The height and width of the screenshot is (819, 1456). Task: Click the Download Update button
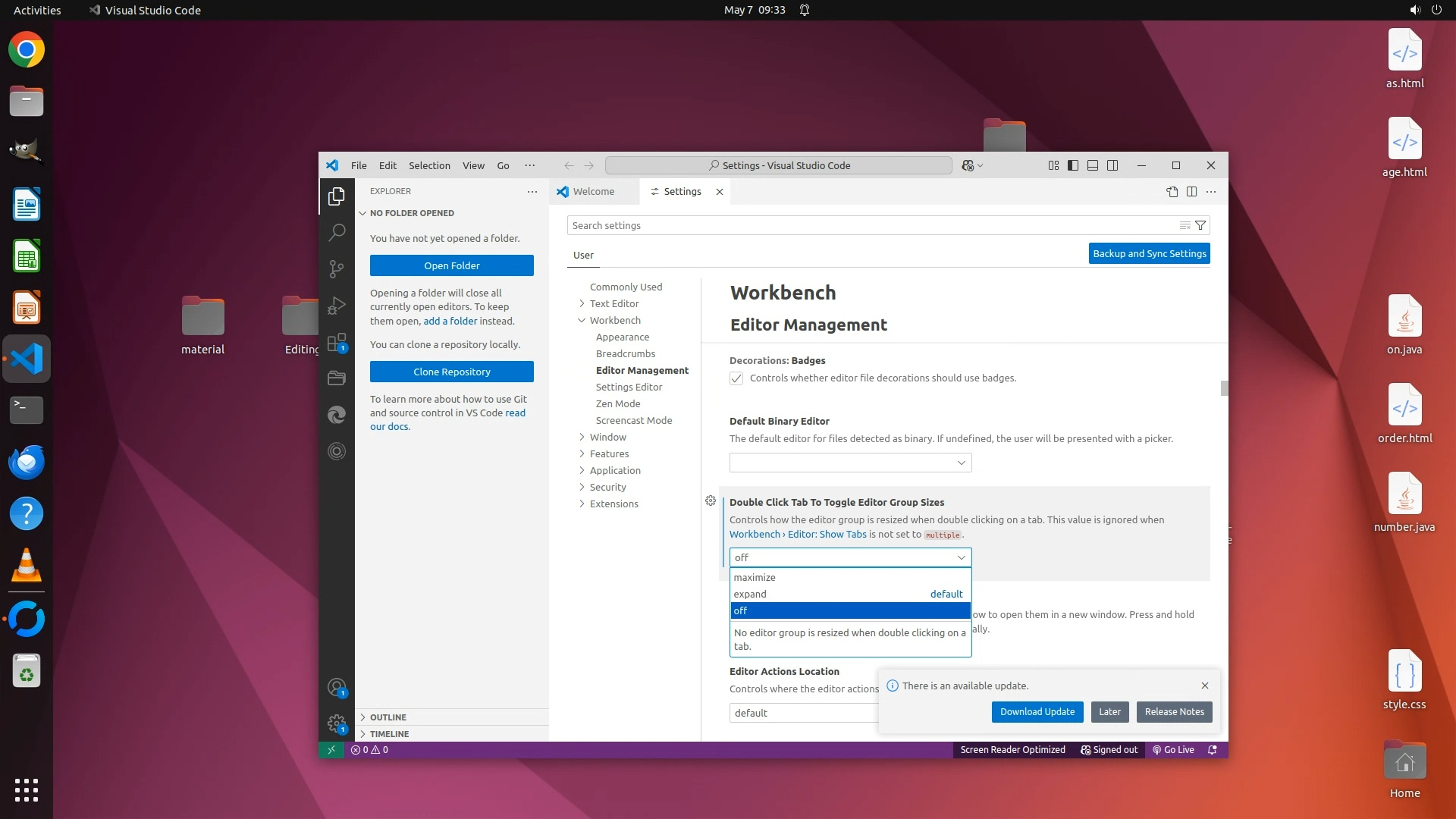click(x=1037, y=712)
